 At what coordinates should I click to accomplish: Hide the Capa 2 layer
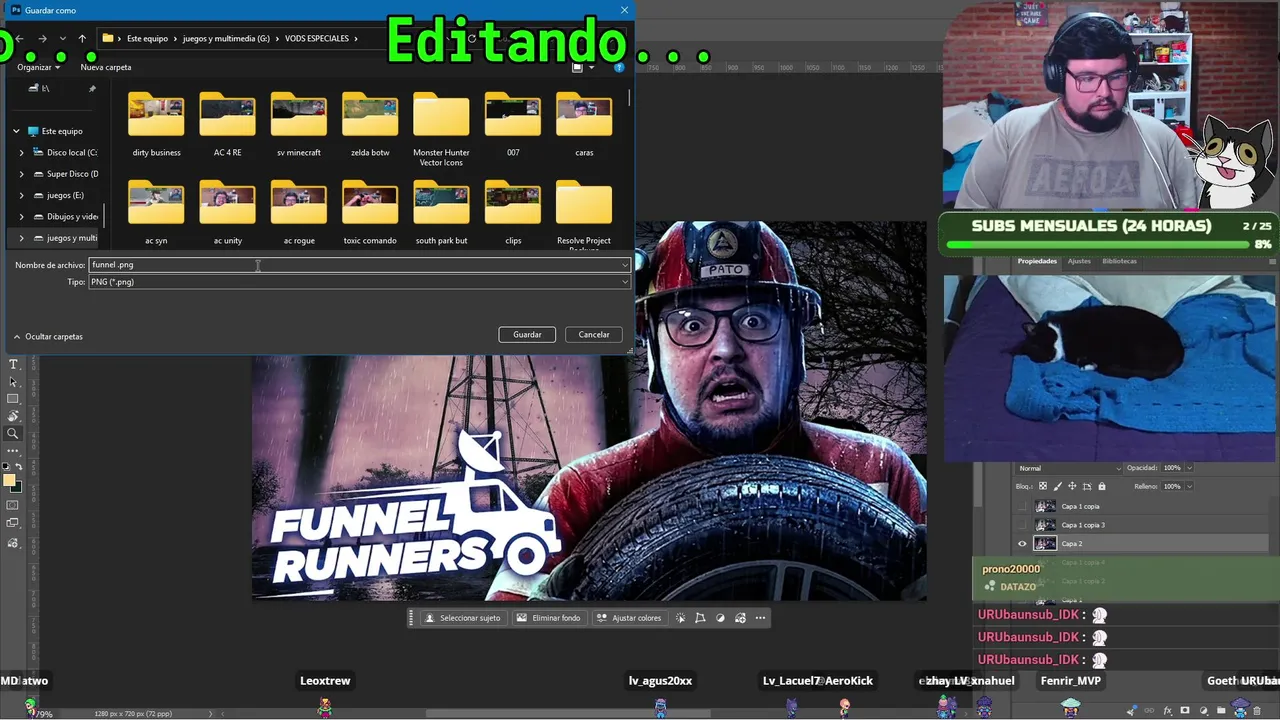pyautogui.click(x=1022, y=544)
